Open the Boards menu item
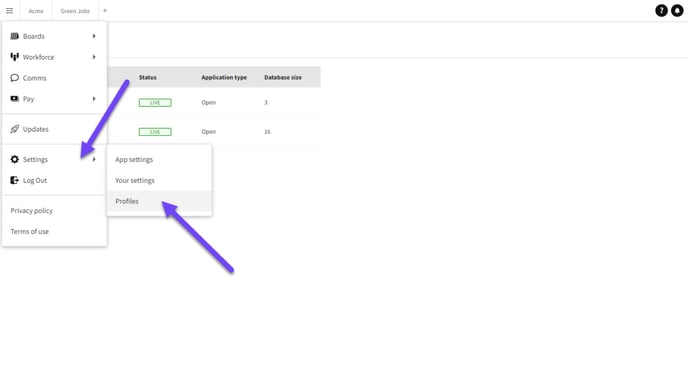The height and width of the screenshot is (391, 688). (54, 36)
